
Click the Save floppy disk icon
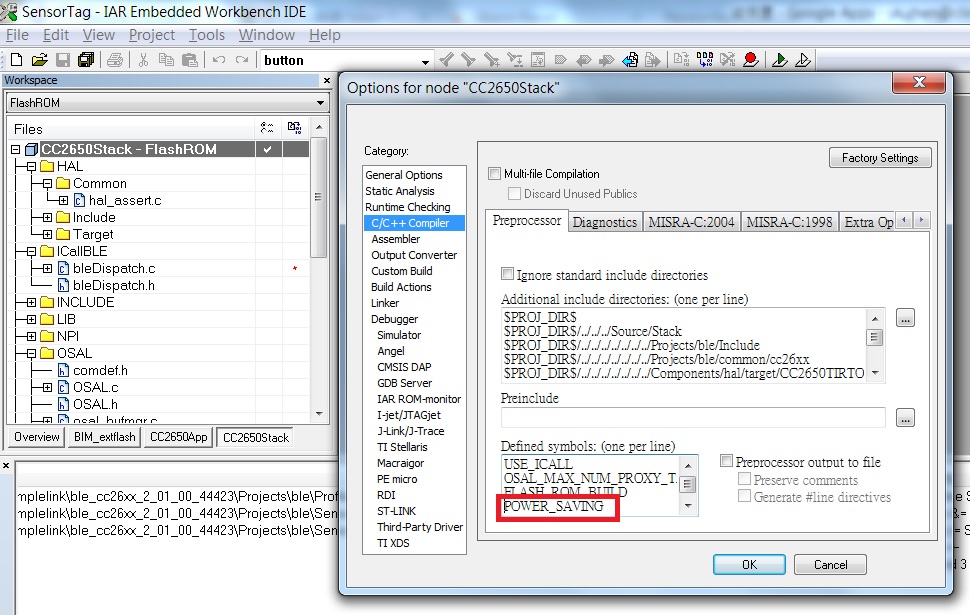pos(62,60)
